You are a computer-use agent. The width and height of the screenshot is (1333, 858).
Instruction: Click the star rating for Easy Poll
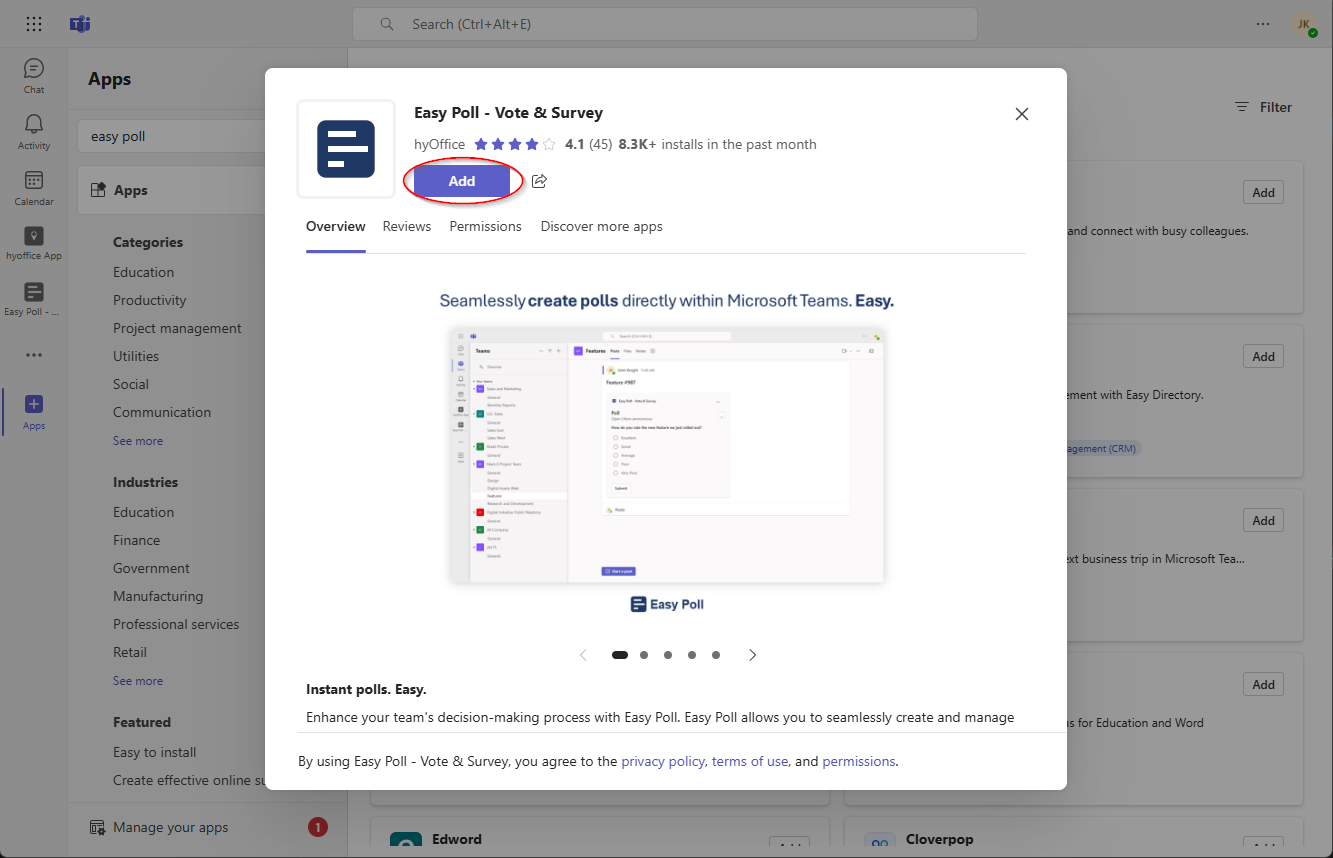click(x=514, y=144)
